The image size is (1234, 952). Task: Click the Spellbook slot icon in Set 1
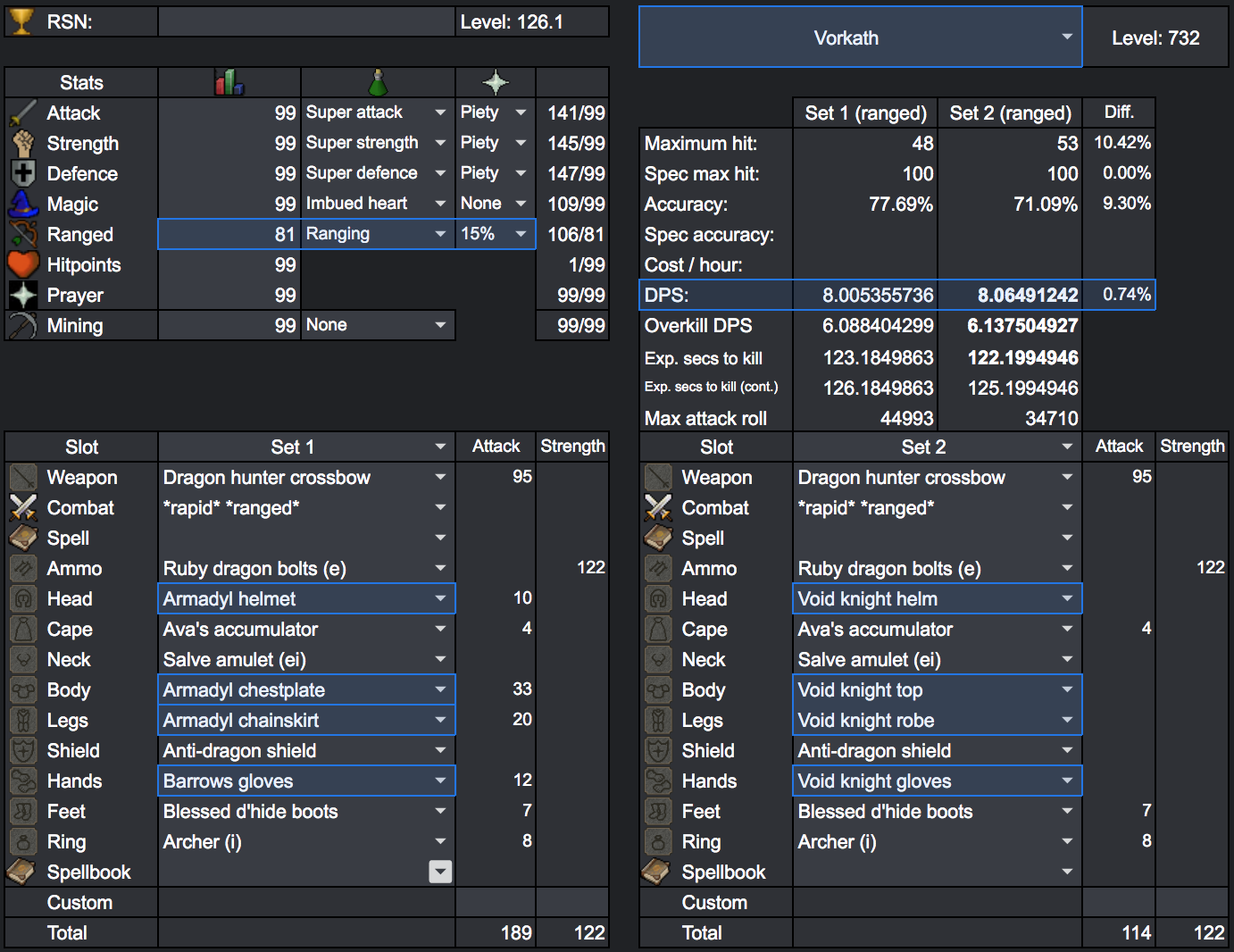[x=23, y=872]
